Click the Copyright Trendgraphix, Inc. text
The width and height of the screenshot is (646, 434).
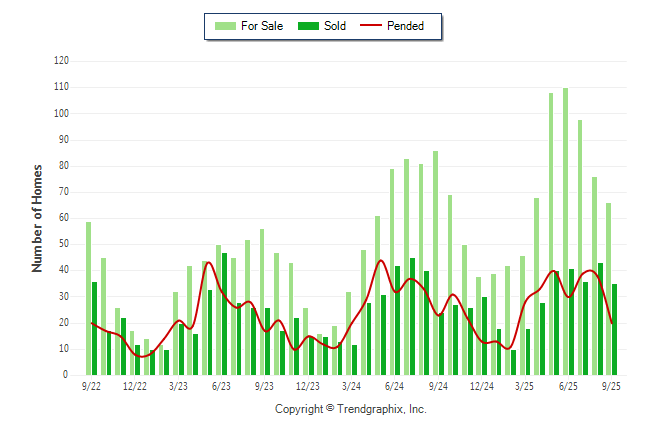(350, 409)
